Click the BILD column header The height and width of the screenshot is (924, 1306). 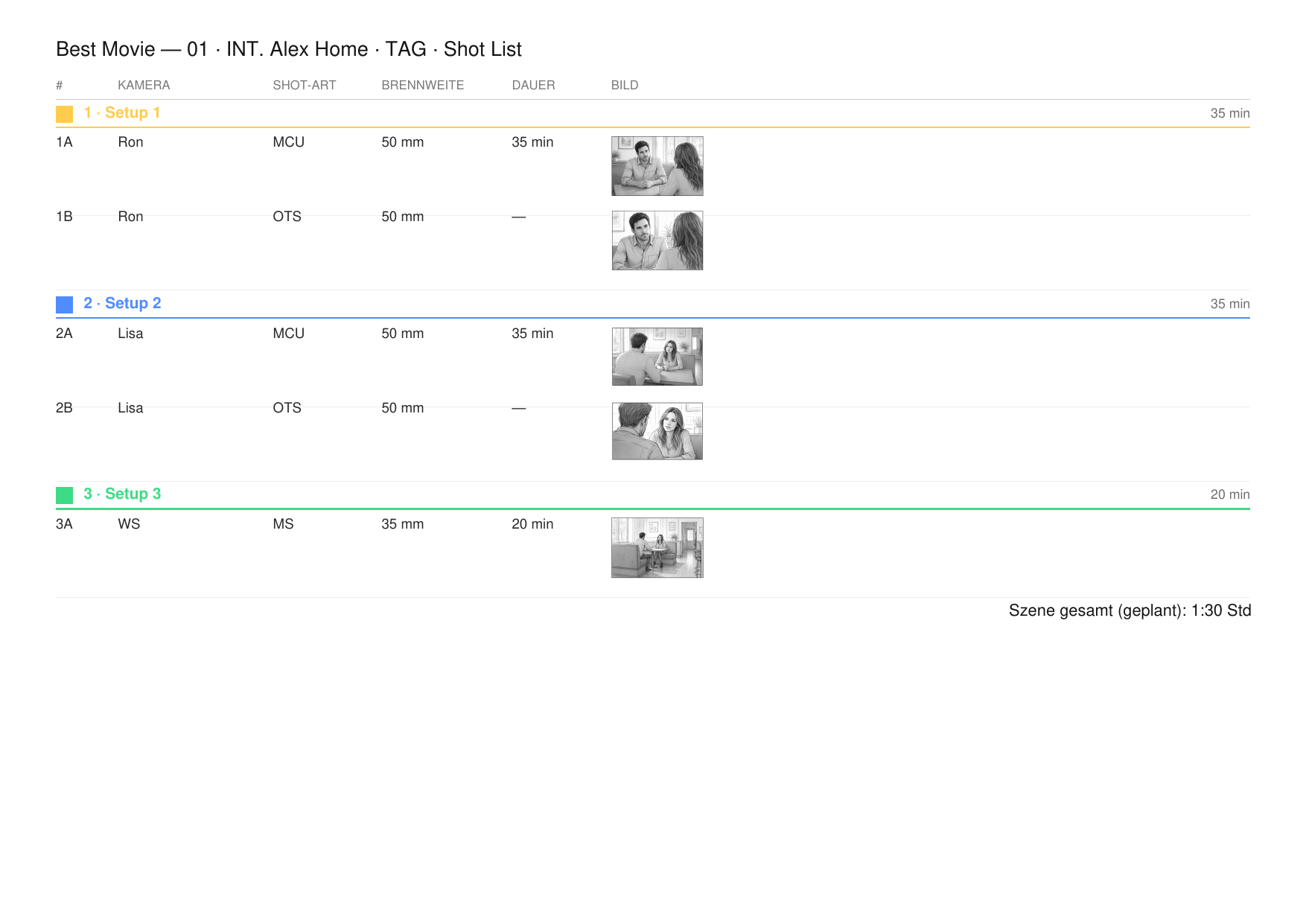click(625, 85)
